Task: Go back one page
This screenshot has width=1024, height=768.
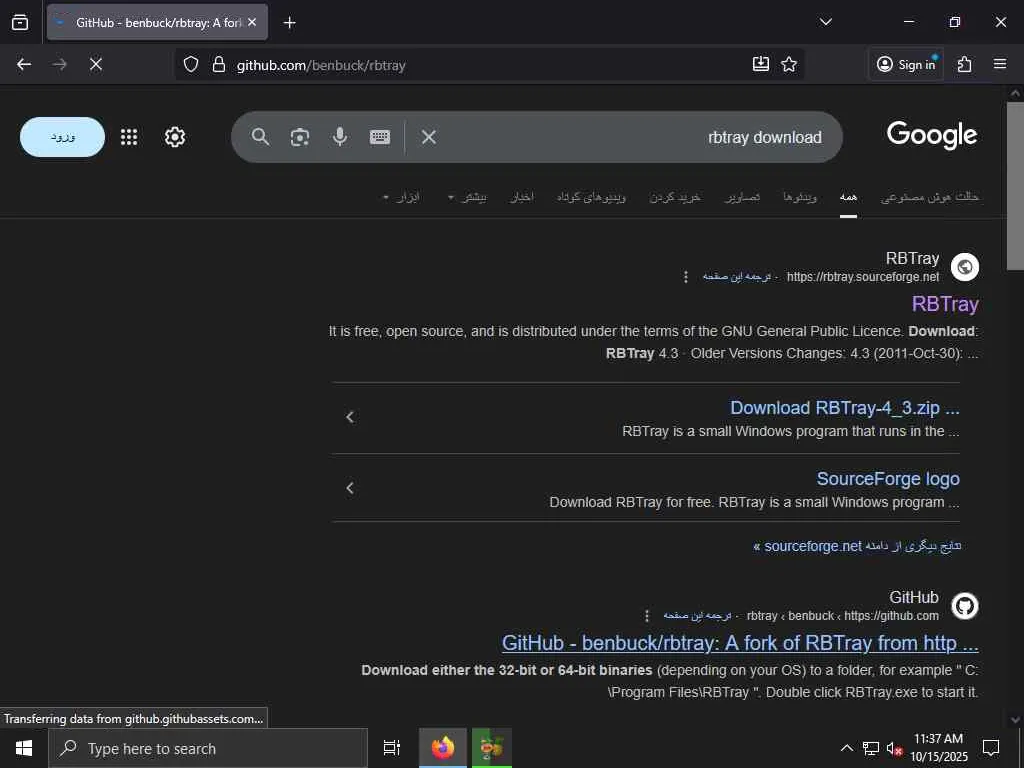Action: pos(24,64)
